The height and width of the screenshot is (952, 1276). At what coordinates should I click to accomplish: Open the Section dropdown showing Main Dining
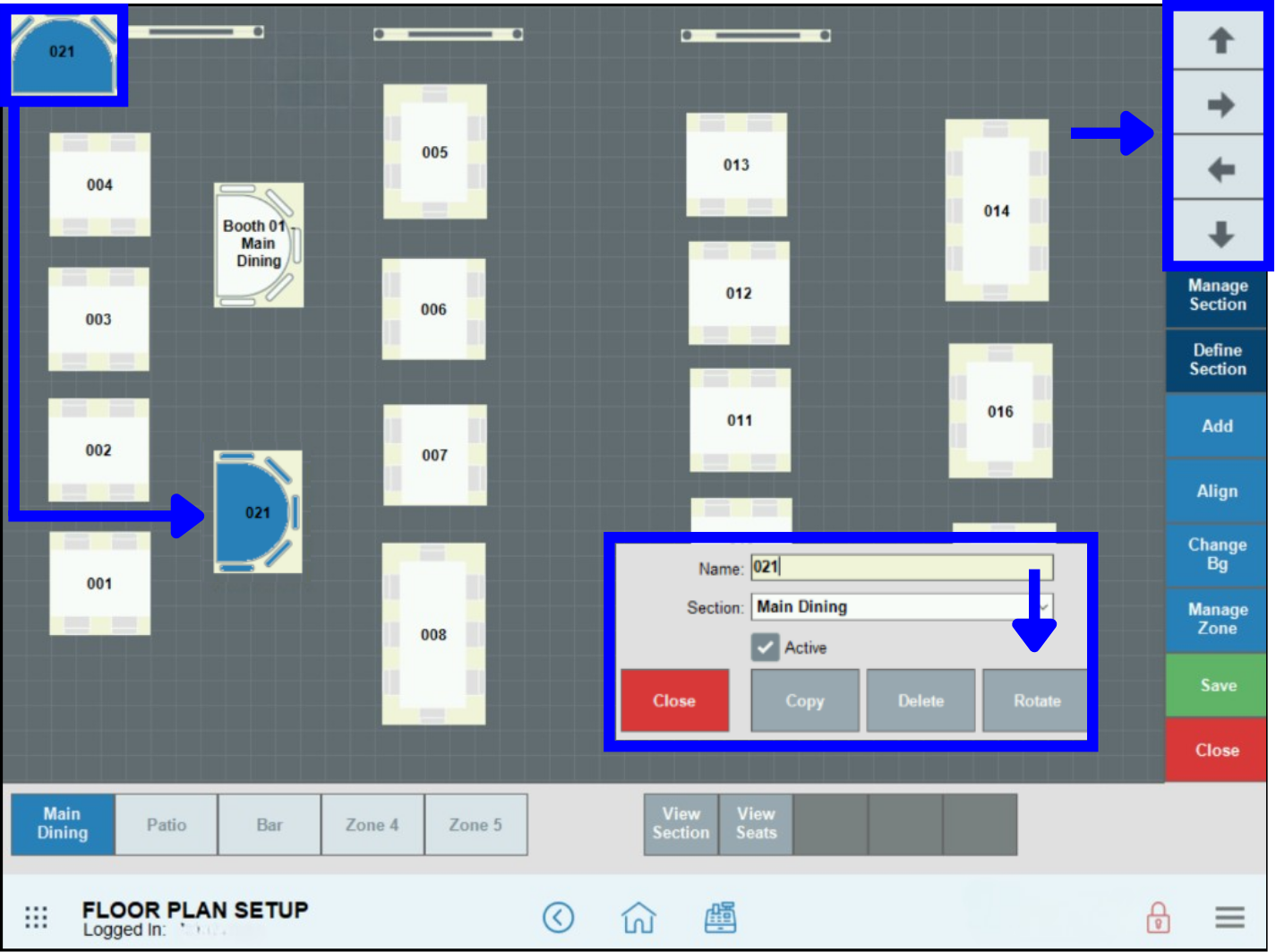tap(900, 606)
